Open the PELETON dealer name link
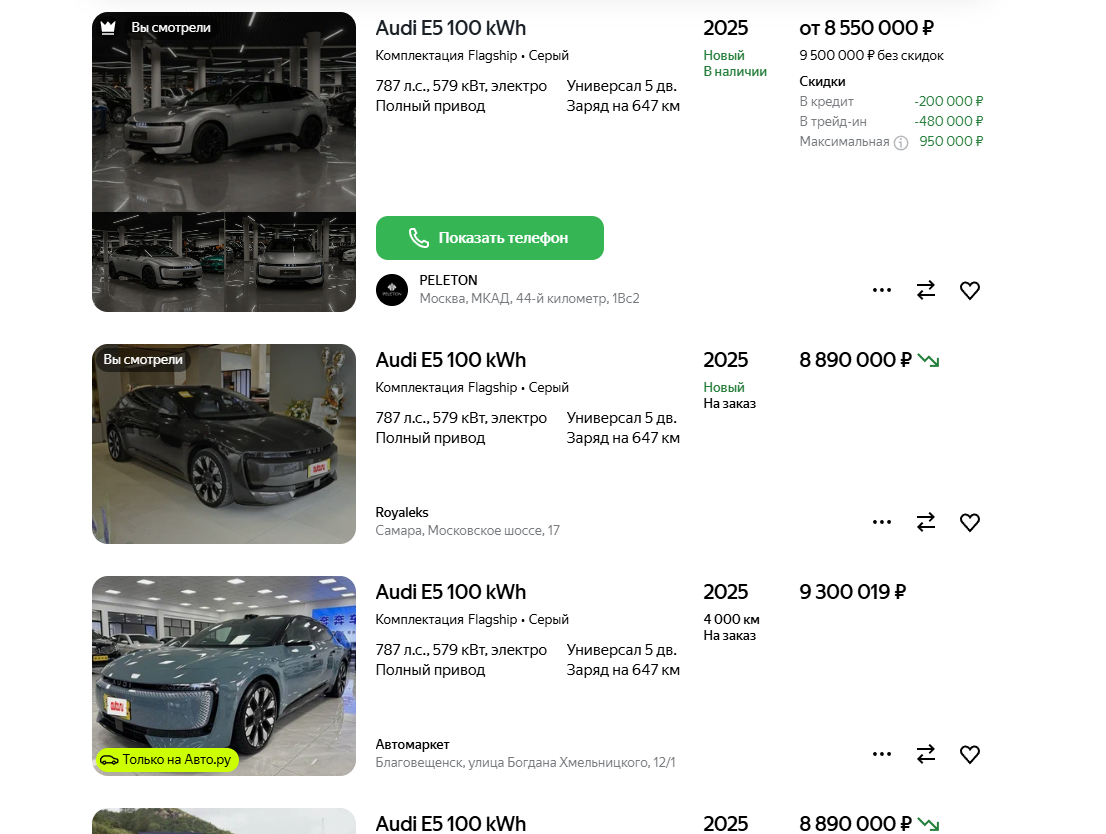The height and width of the screenshot is (834, 1106). (448, 280)
